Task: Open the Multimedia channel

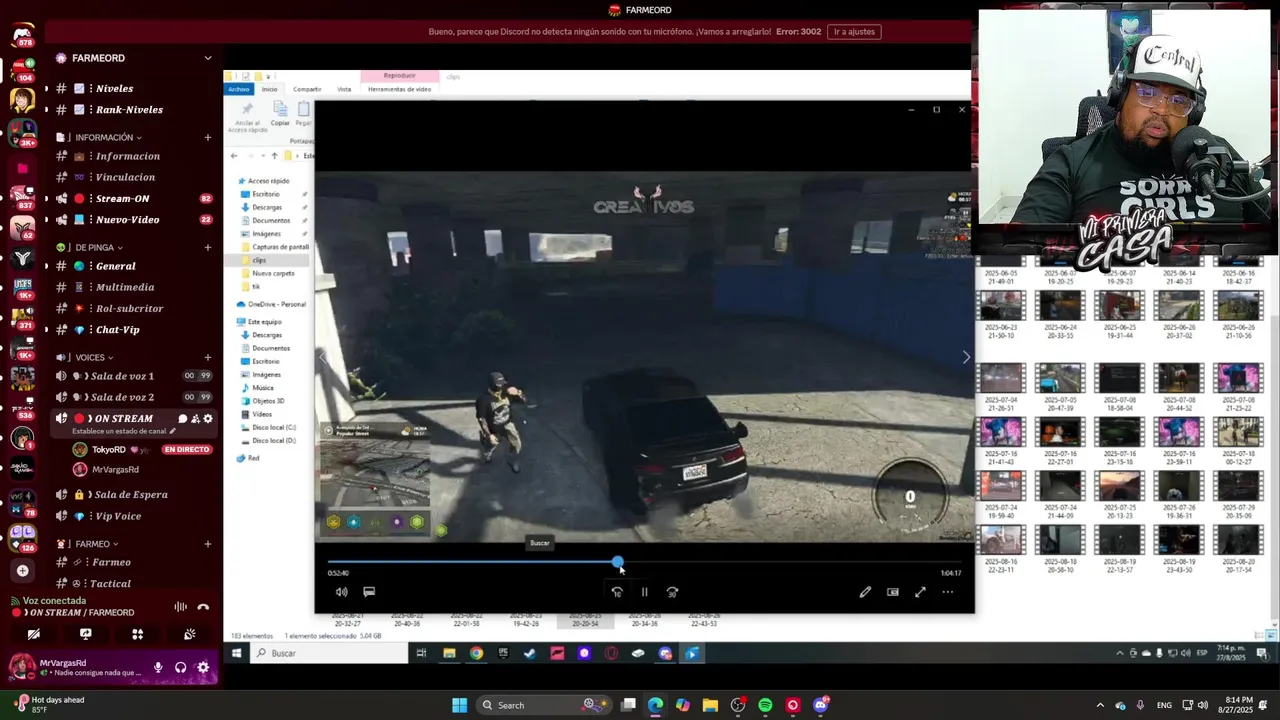Action: click(134, 287)
